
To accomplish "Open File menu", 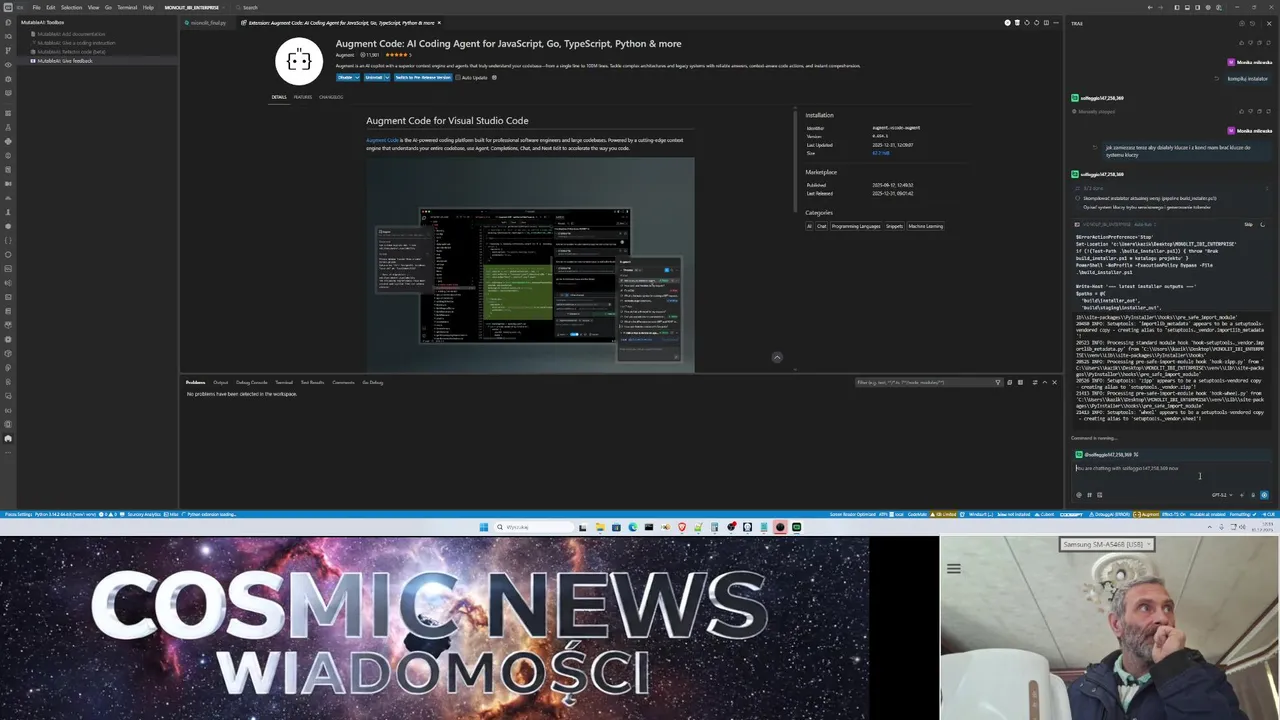I will pyautogui.click(x=36, y=7).
